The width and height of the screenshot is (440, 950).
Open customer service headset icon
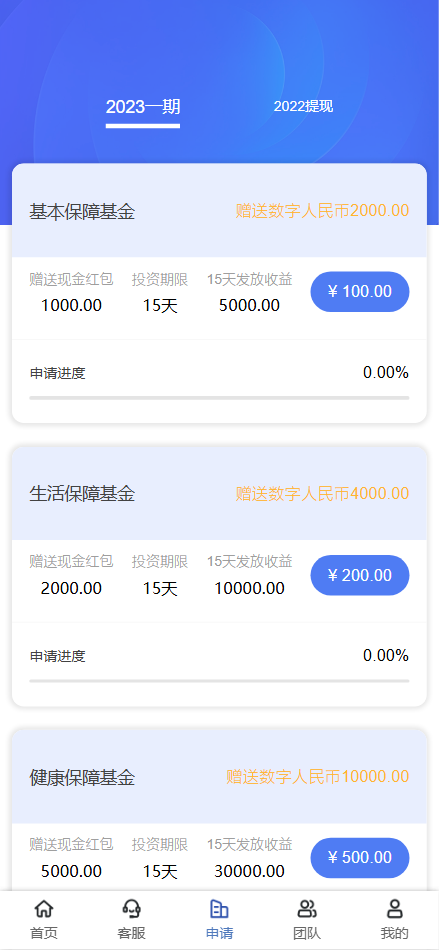pos(132,909)
